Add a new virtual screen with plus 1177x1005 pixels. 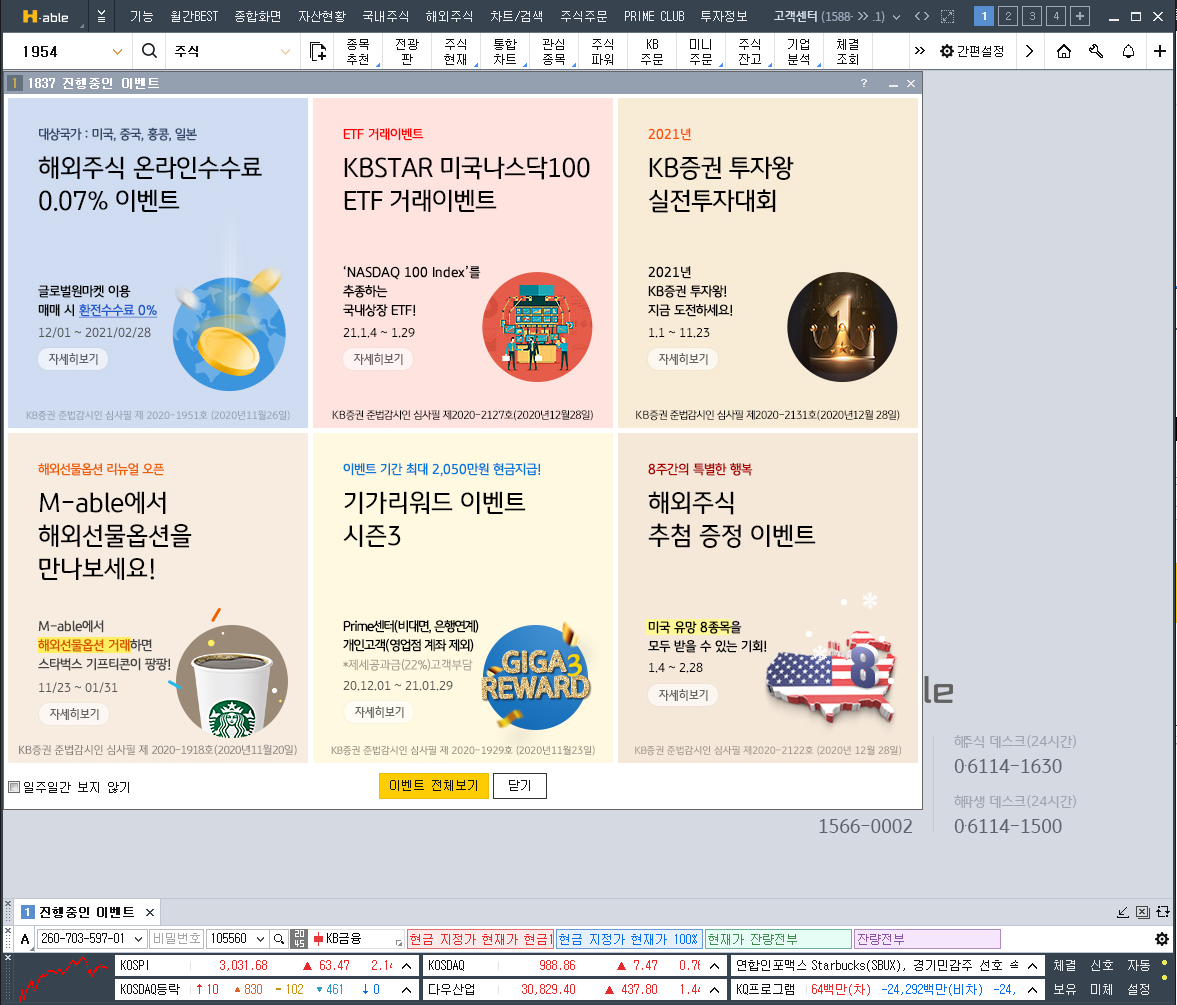click(x=1080, y=16)
